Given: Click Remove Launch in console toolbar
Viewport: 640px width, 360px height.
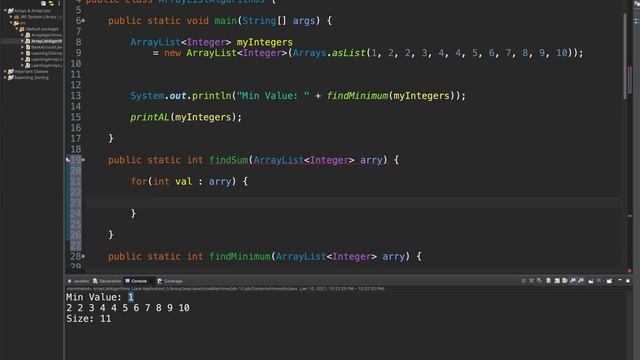Looking at the screenshot, I should (531, 281).
